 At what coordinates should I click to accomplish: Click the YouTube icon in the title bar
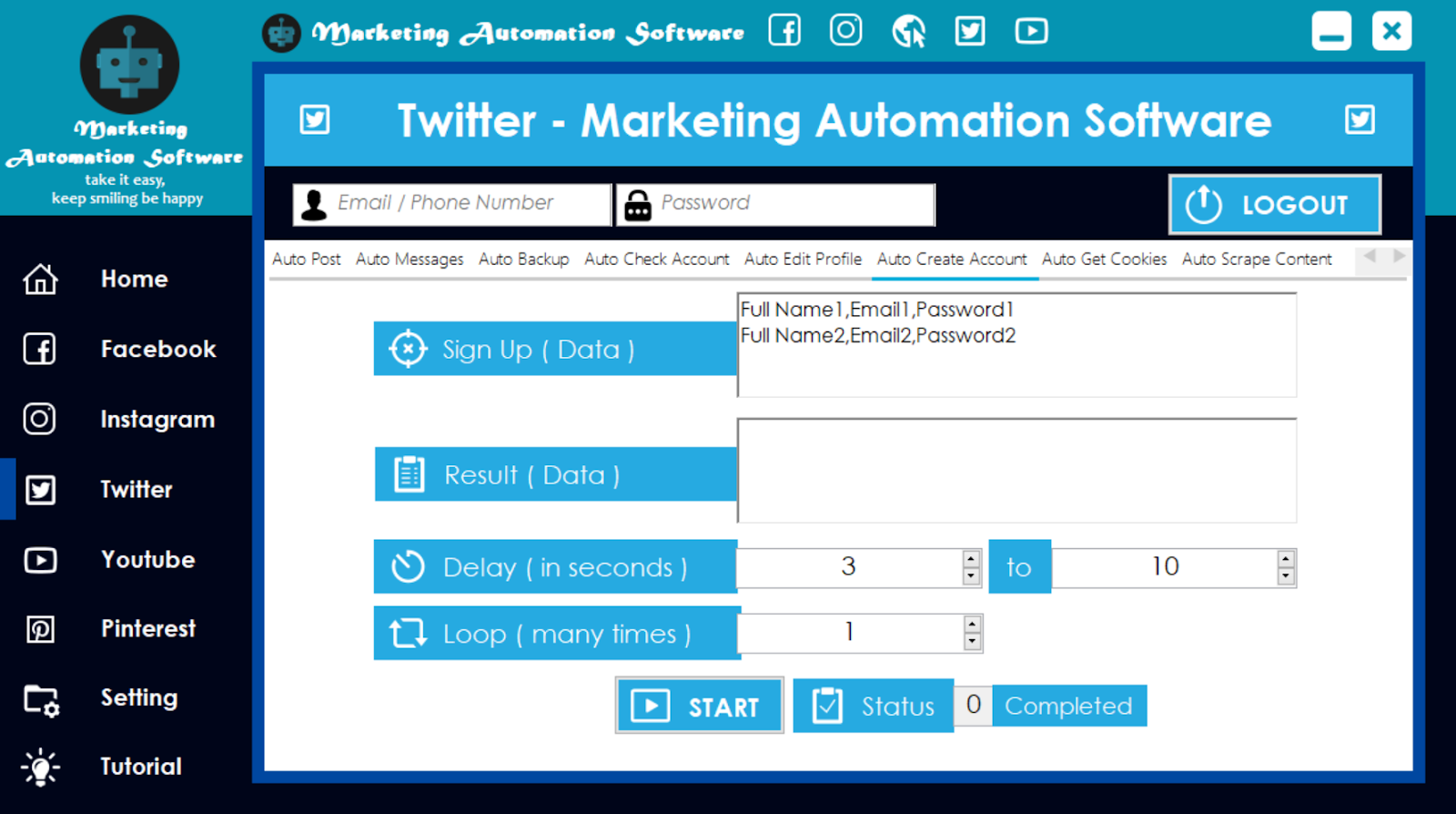coord(1031,32)
